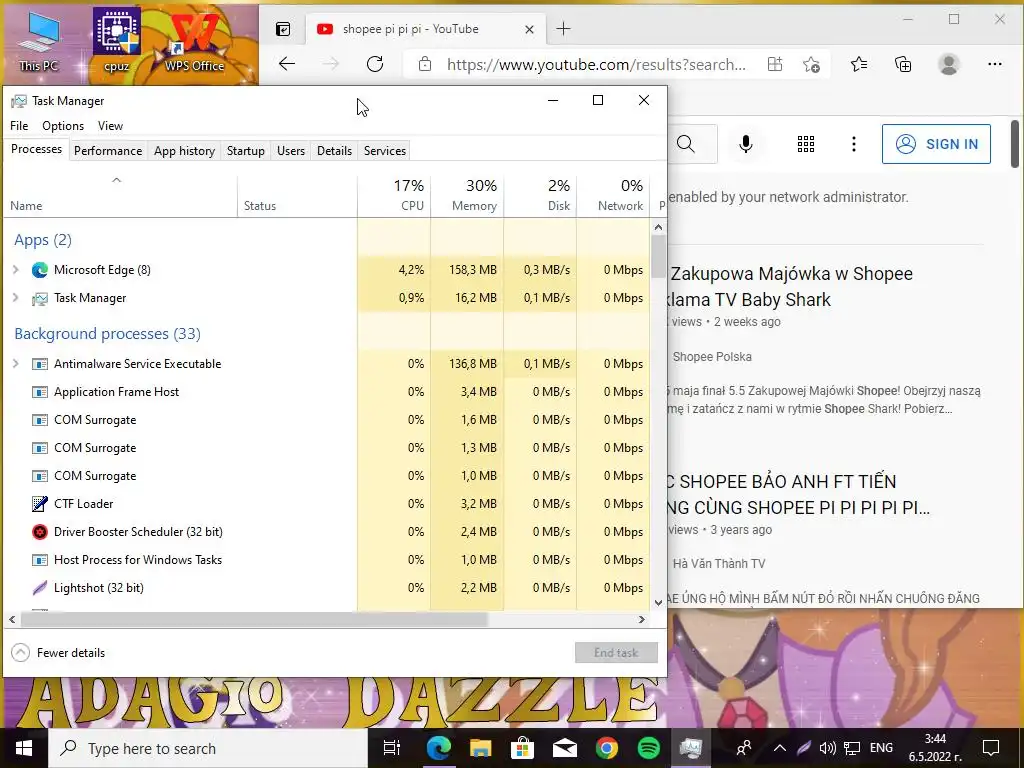Open the This PC desktop icon
1024x768 pixels.
pos(39,41)
